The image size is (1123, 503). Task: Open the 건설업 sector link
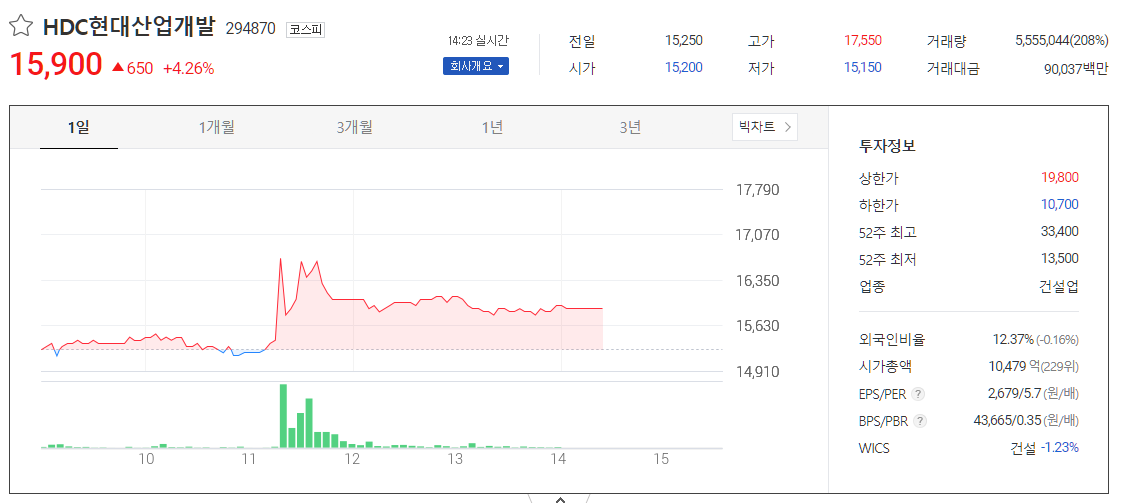pyautogui.click(x=1058, y=286)
